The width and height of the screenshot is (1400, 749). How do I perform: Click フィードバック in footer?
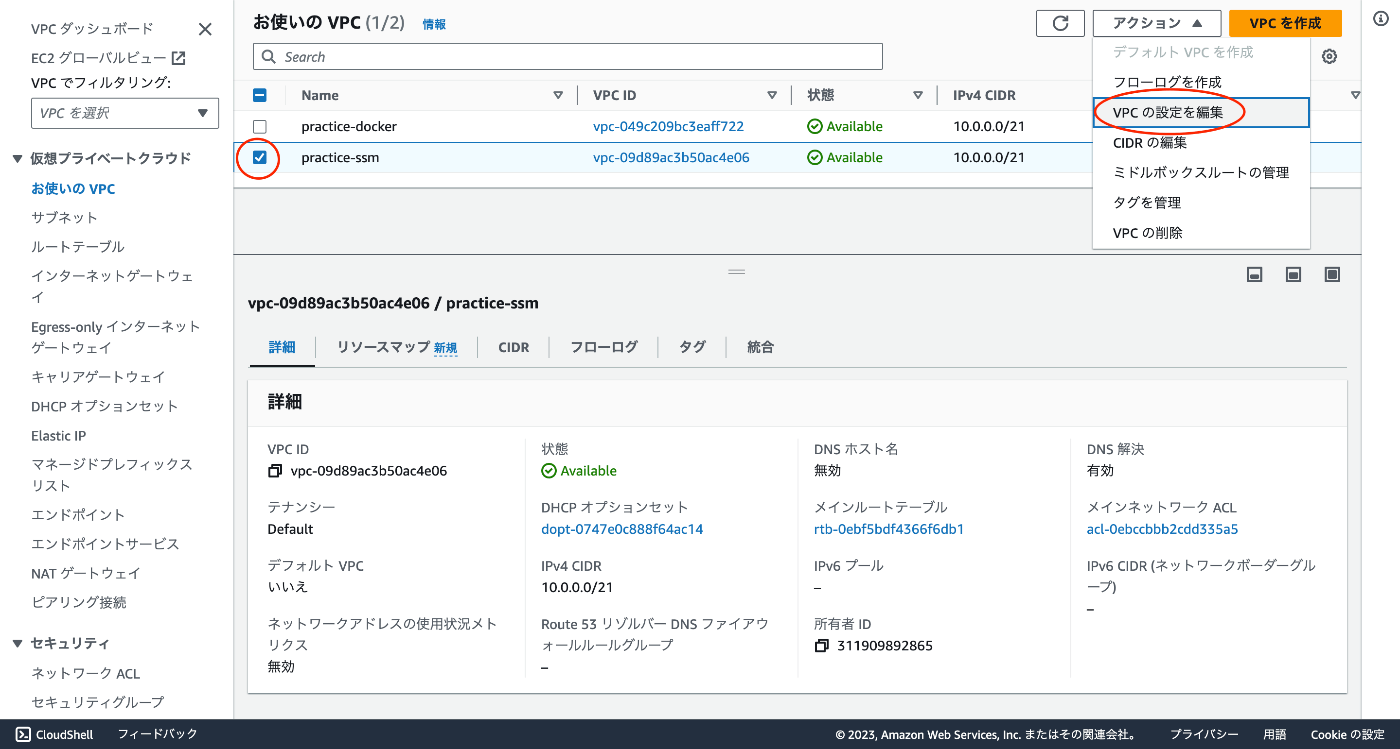click(158, 734)
